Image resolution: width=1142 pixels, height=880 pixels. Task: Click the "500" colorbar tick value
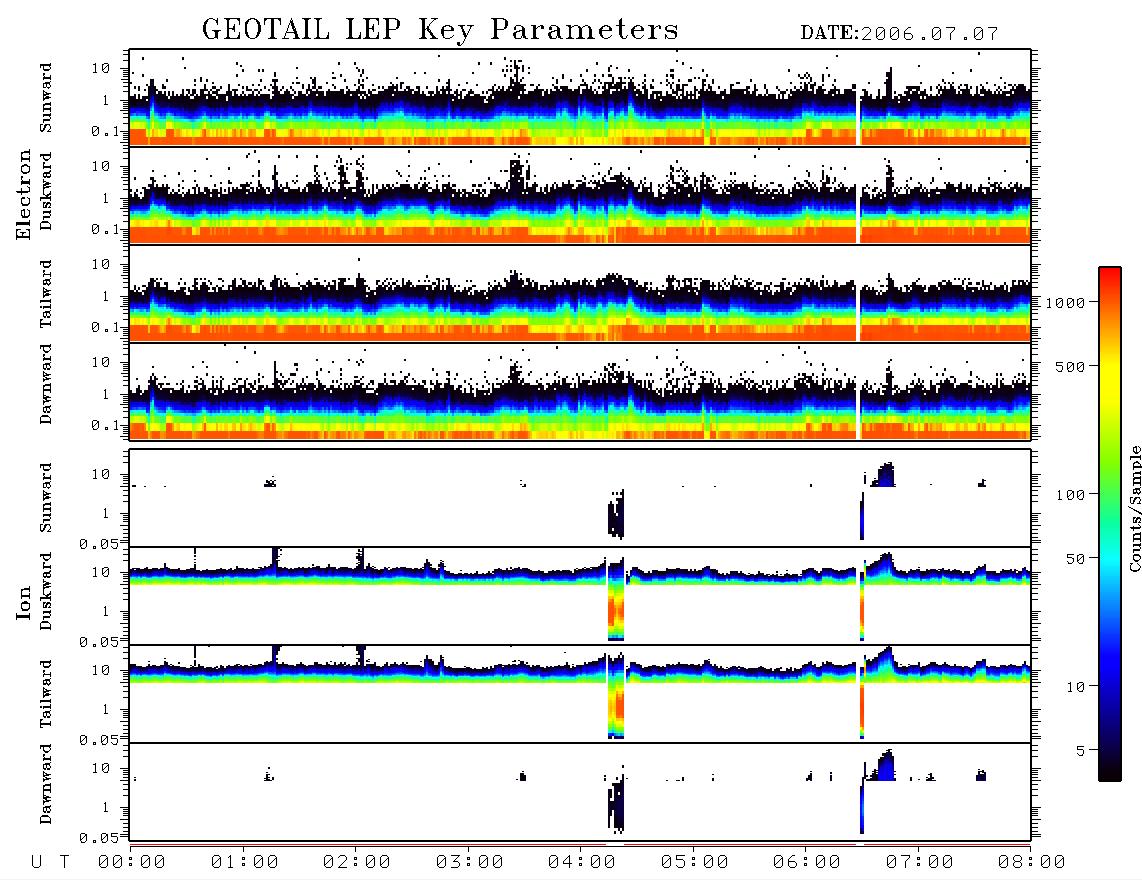point(1070,366)
